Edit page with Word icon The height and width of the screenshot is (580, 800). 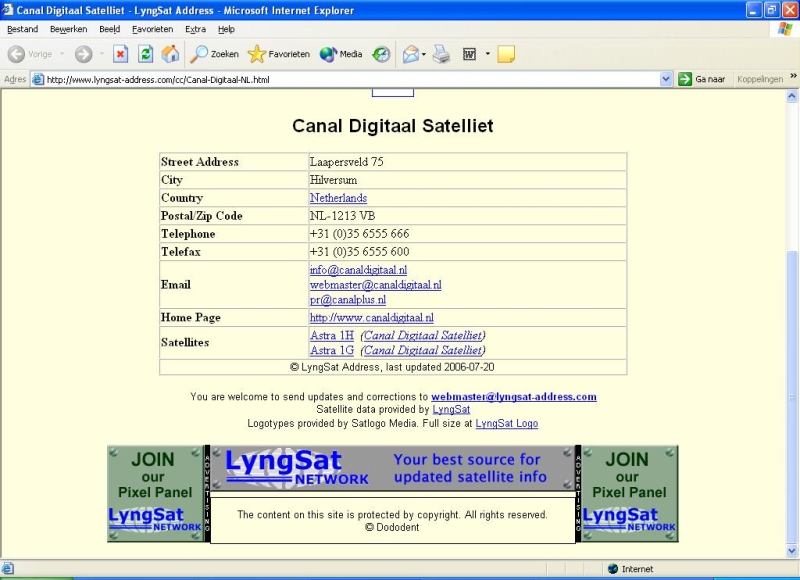tap(469, 54)
